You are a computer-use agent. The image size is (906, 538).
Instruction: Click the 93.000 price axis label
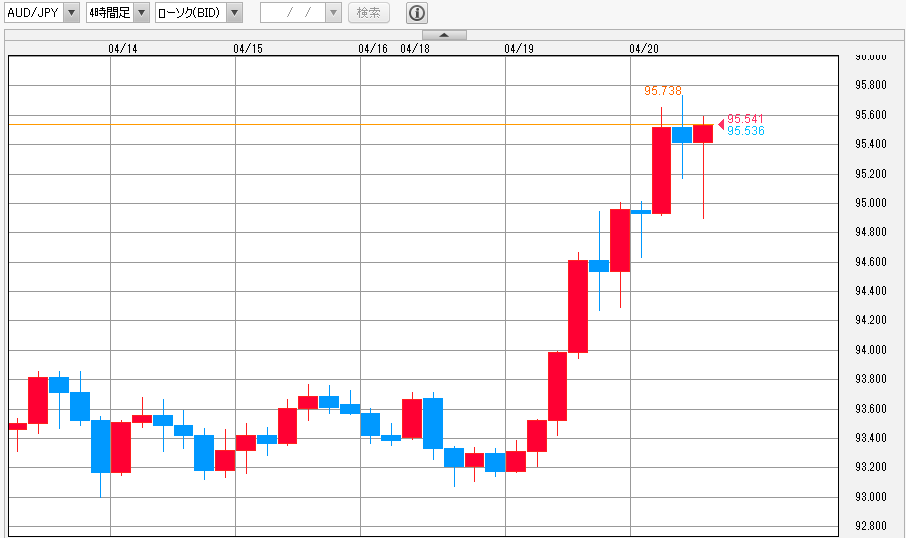click(871, 496)
